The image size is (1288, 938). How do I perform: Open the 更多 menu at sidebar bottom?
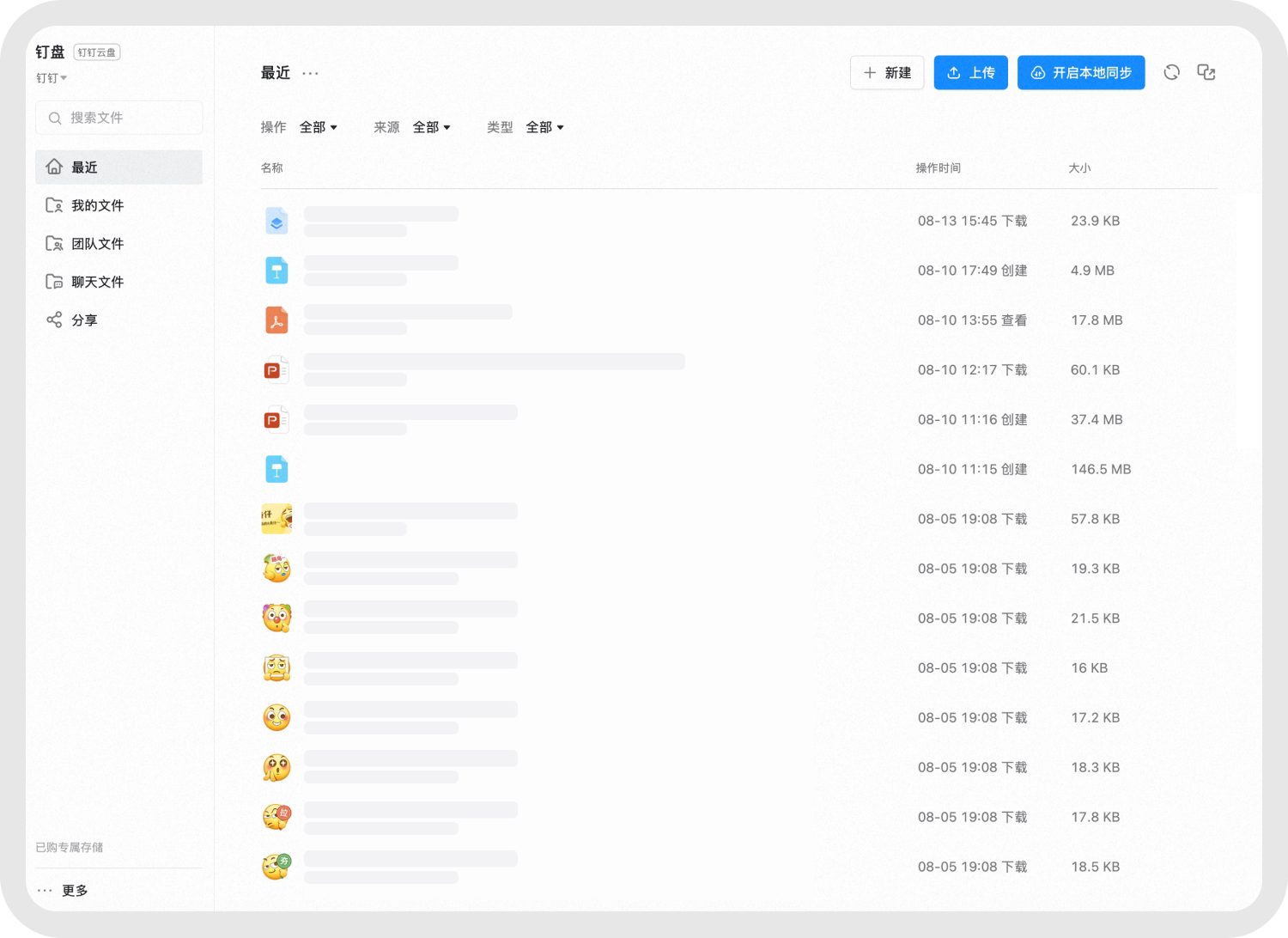click(x=63, y=891)
